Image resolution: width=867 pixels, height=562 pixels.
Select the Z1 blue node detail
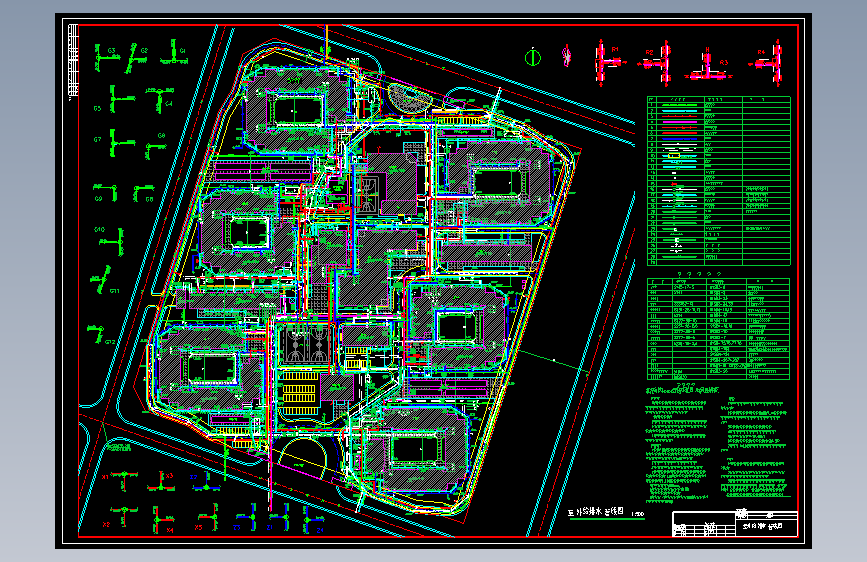pos(281,518)
